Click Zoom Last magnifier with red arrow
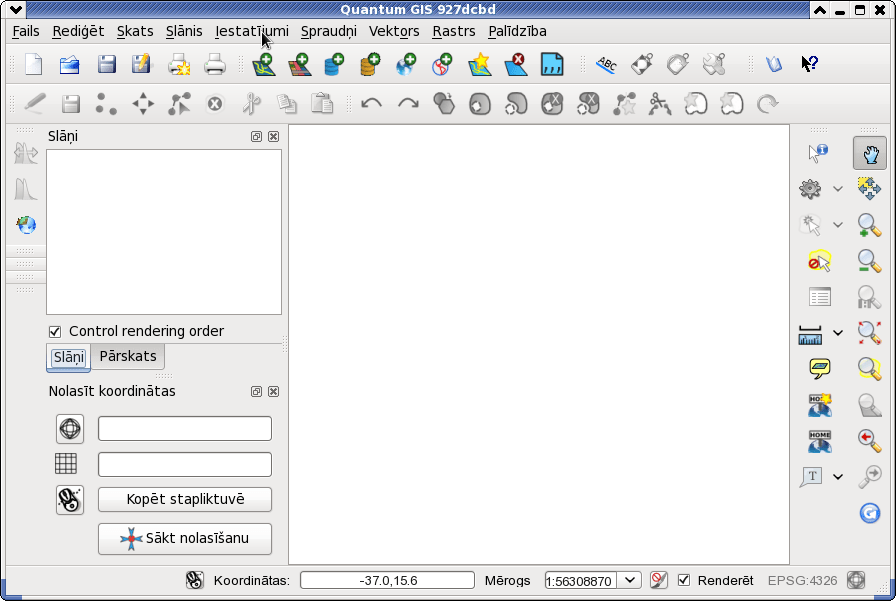Viewport: 896px width, 601px height. [x=869, y=440]
